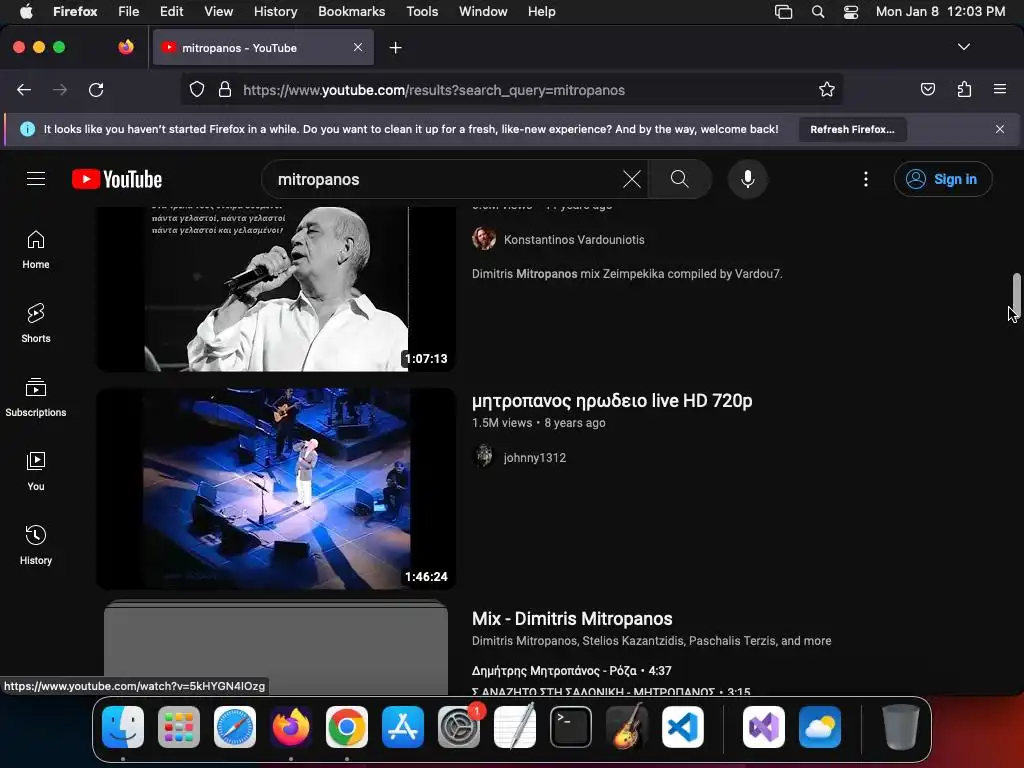Open macOS Control Center

coord(851,11)
